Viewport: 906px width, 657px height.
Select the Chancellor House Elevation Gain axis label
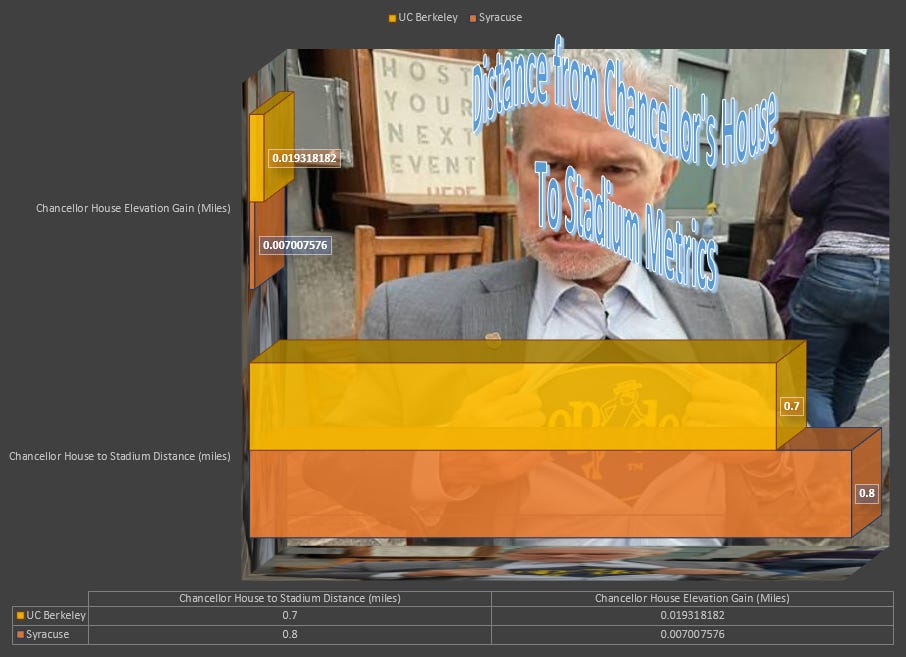133,208
